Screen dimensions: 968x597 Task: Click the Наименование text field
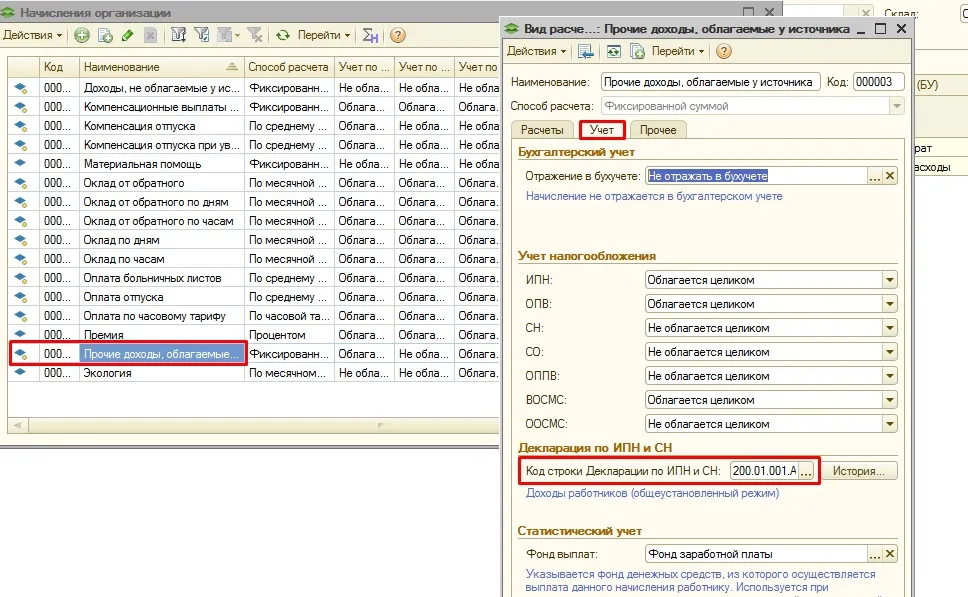pyautogui.click(x=710, y=82)
